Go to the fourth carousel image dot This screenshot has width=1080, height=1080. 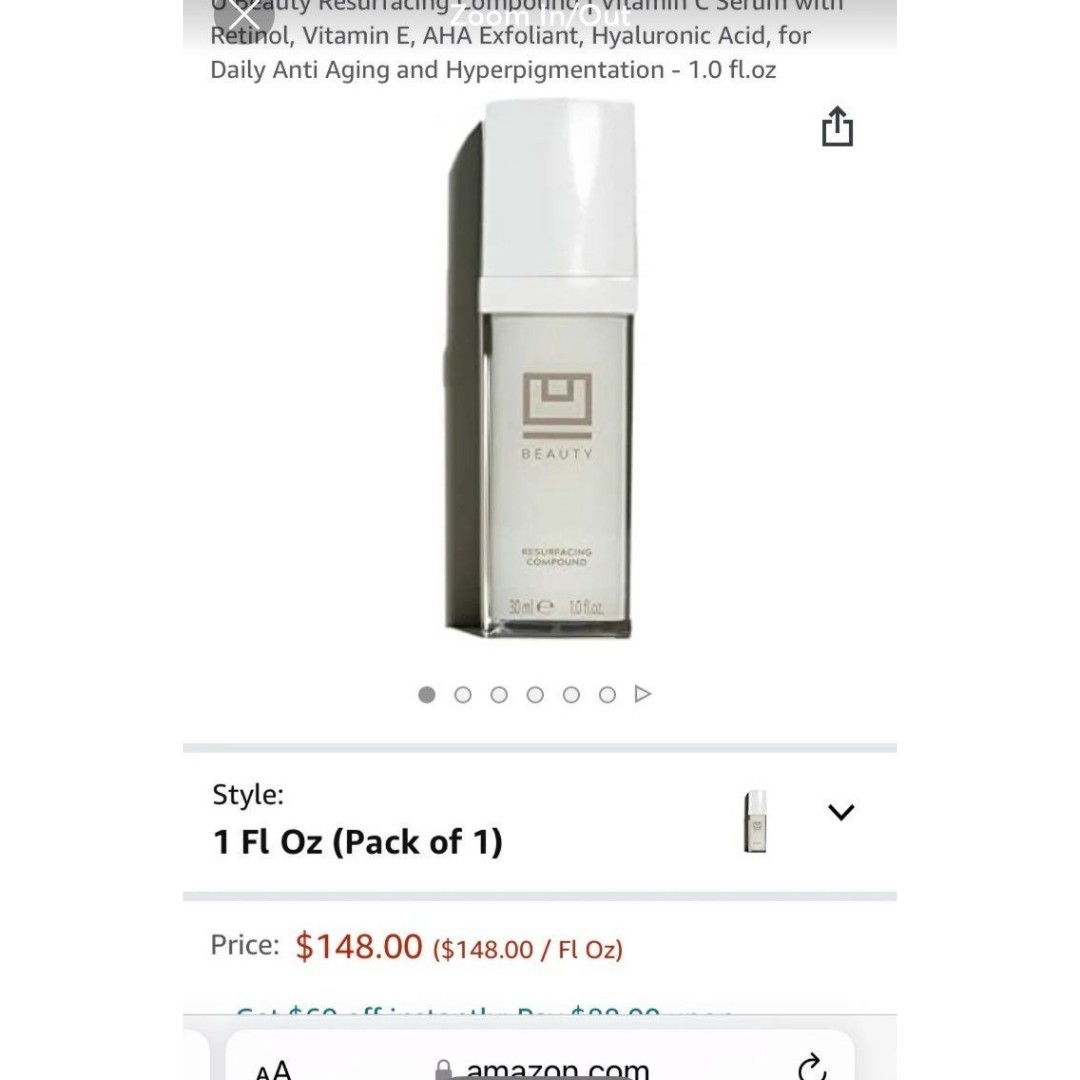(535, 694)
